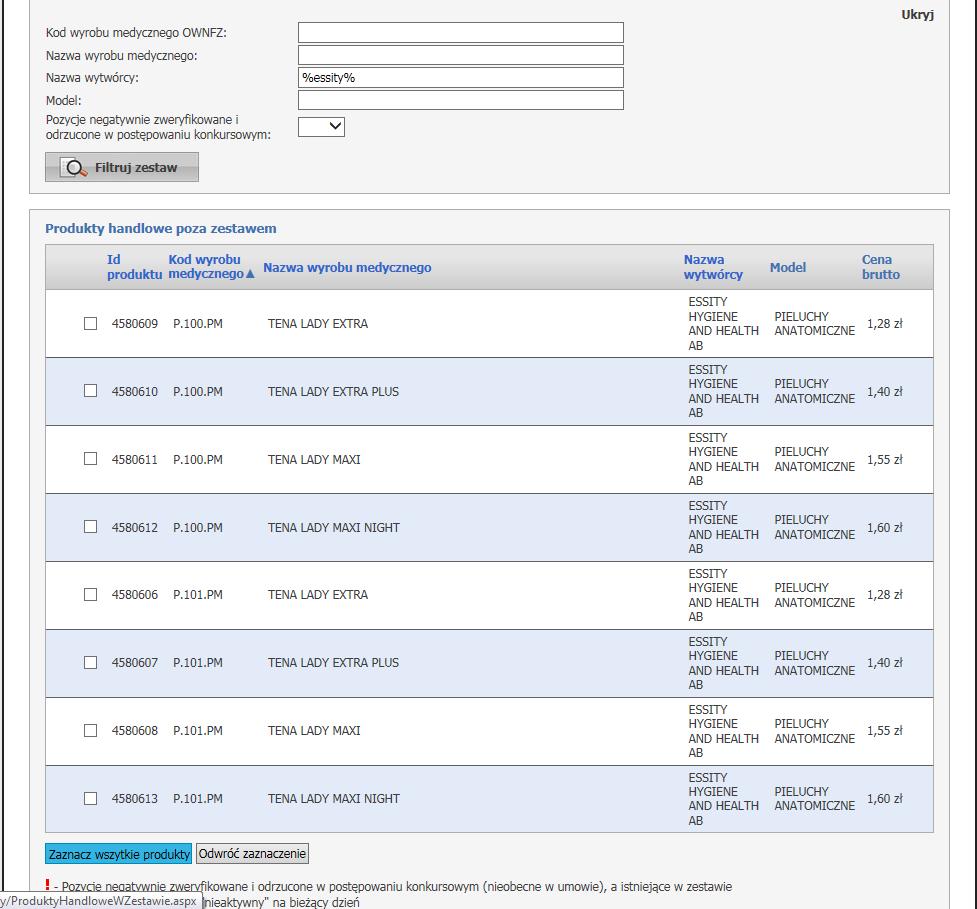Open the Pozycje negatywnie zweryfikowane dropdown
The width and height of the screenshot is (977, 909).
322,126
